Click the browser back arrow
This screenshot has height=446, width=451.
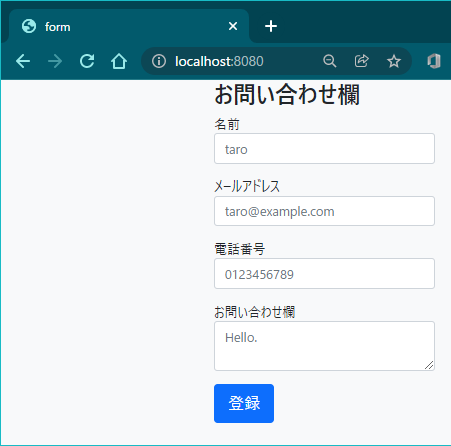point(23,61)
